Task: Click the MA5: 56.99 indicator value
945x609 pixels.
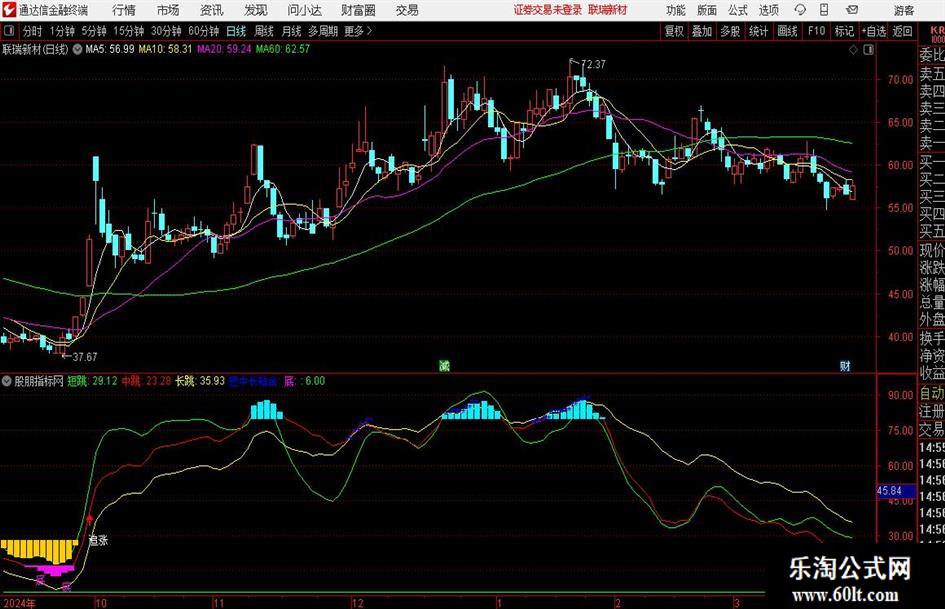Action: click(x=110, y=49)
